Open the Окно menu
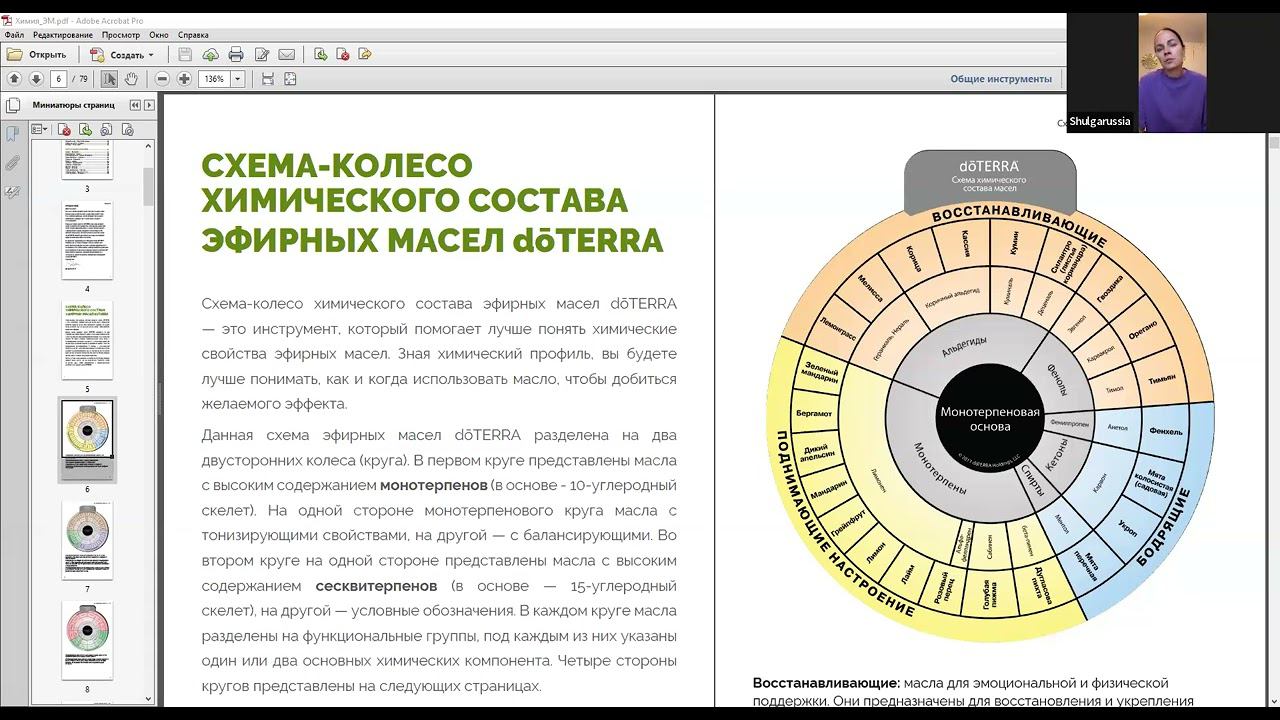Viewport: 1280px width, 720px height. point(159,35)
